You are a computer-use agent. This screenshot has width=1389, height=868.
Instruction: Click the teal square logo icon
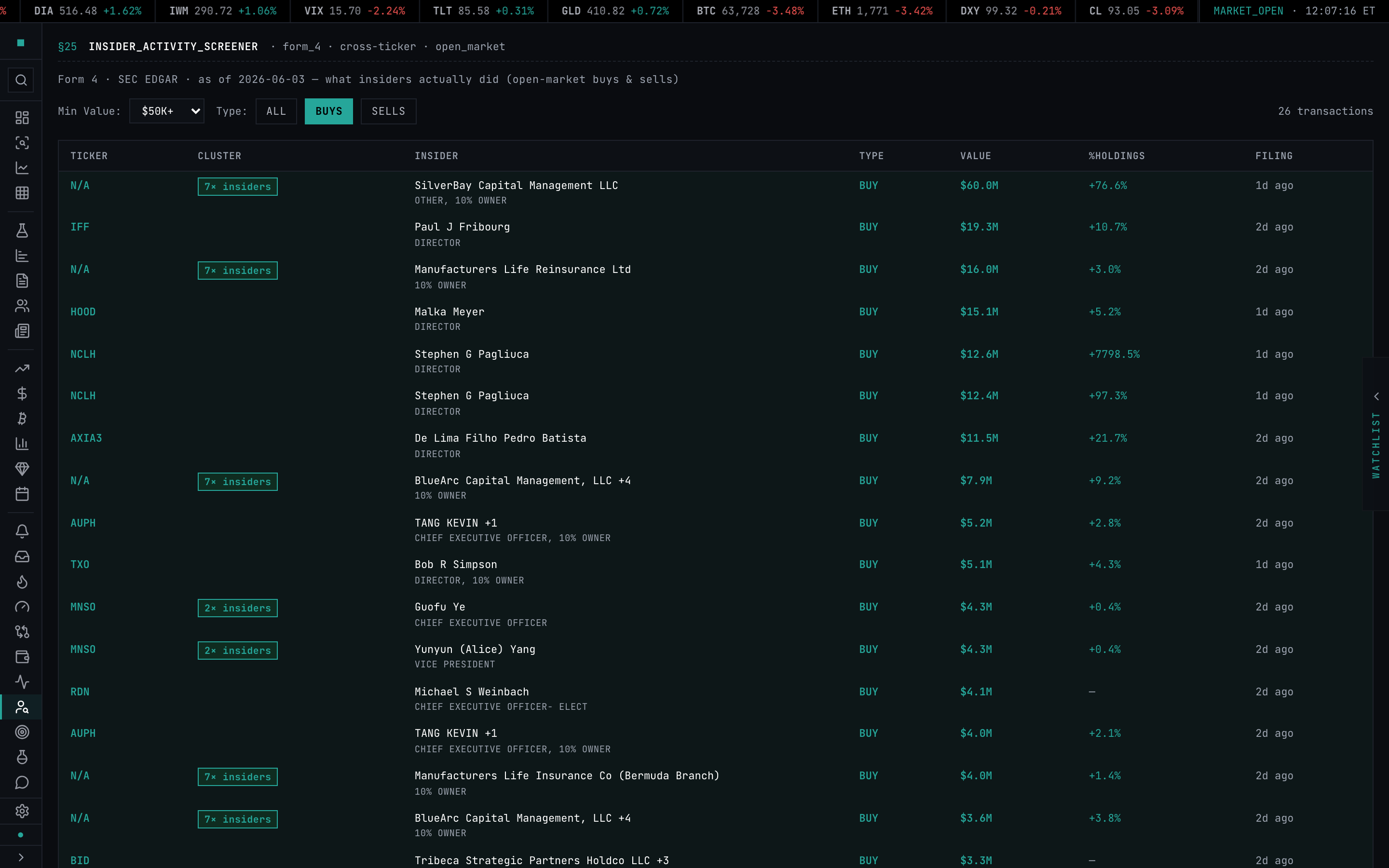21,43
